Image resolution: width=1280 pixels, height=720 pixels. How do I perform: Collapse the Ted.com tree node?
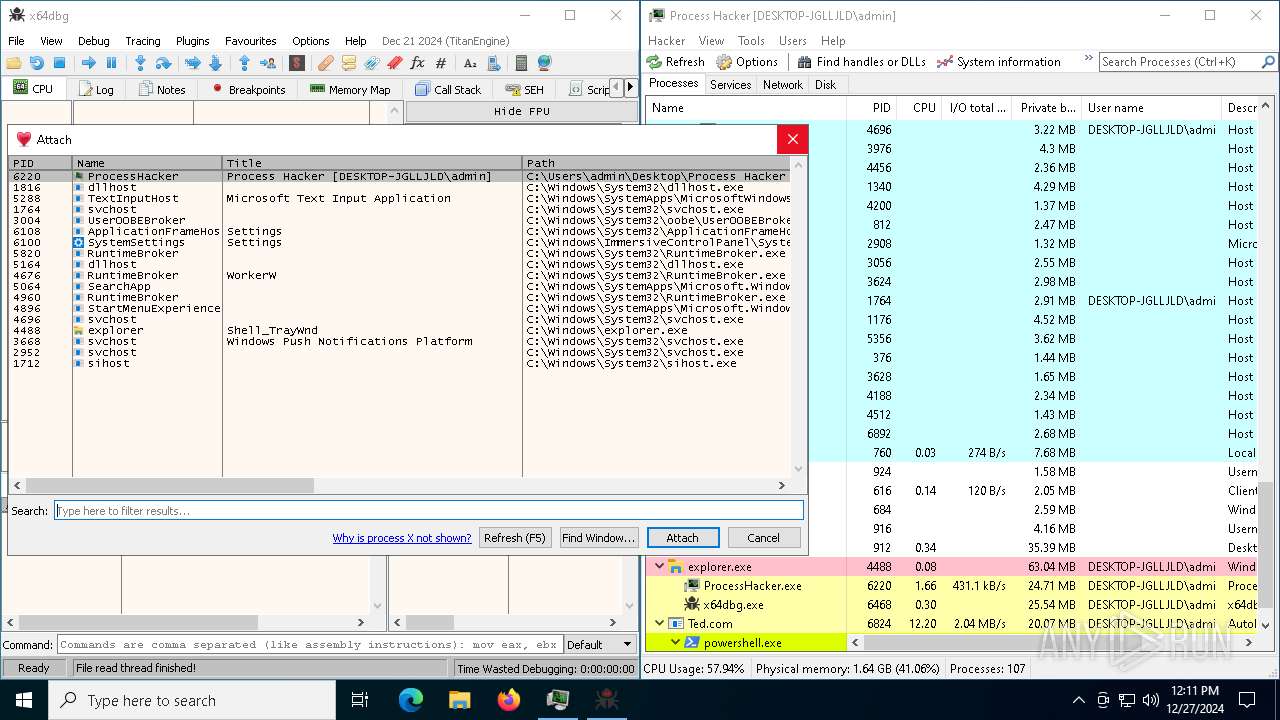[x=659, y=624]
